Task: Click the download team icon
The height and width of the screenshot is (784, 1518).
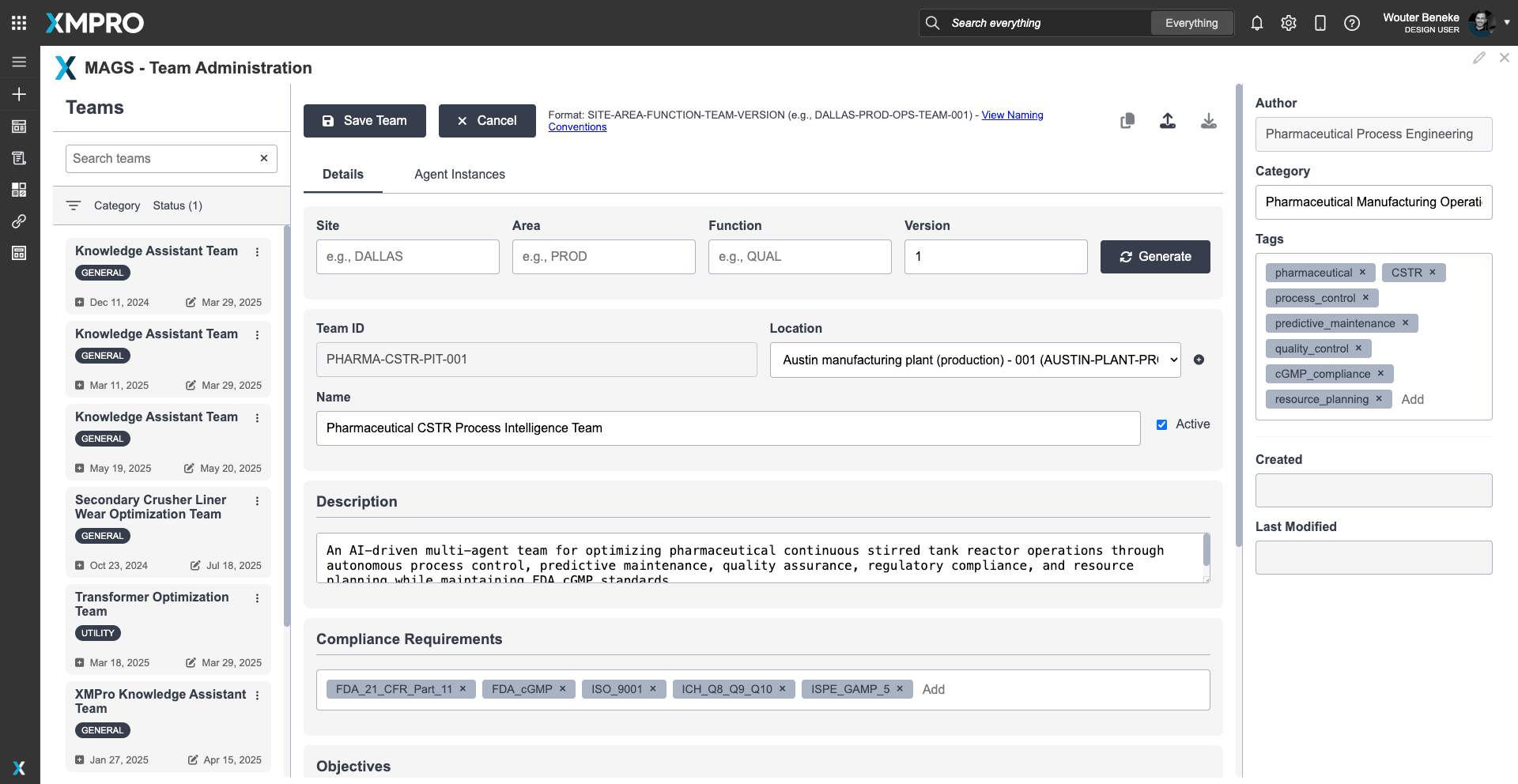Action: (1209, 121)
